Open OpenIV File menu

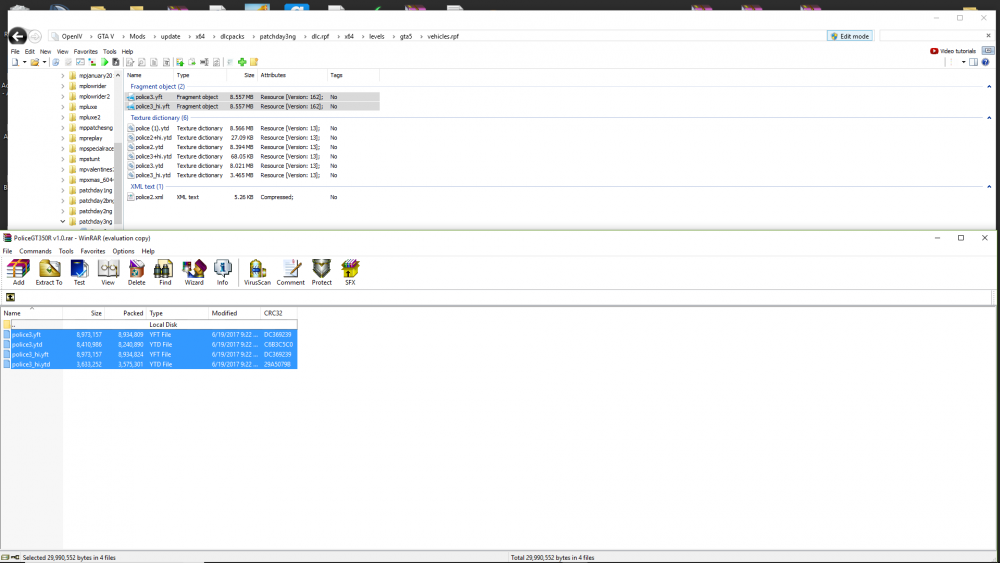click(x=15, y=52)
